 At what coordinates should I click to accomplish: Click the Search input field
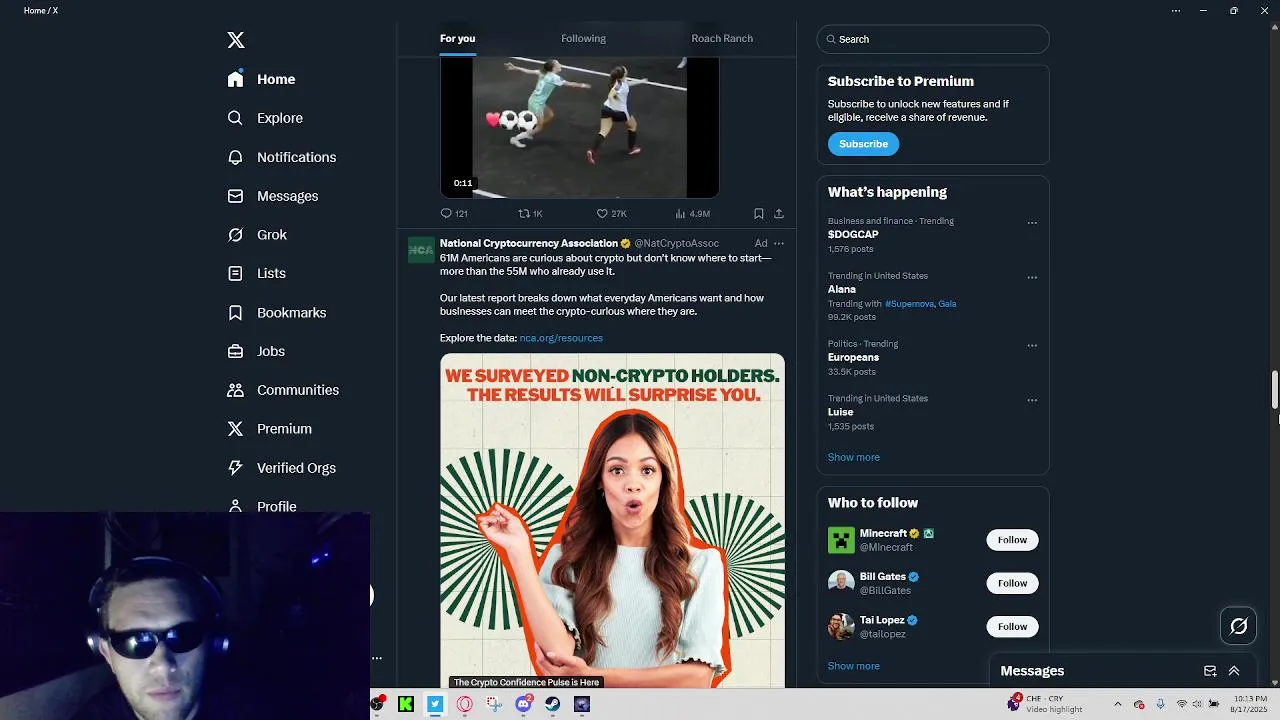click(x=933, y=39)
